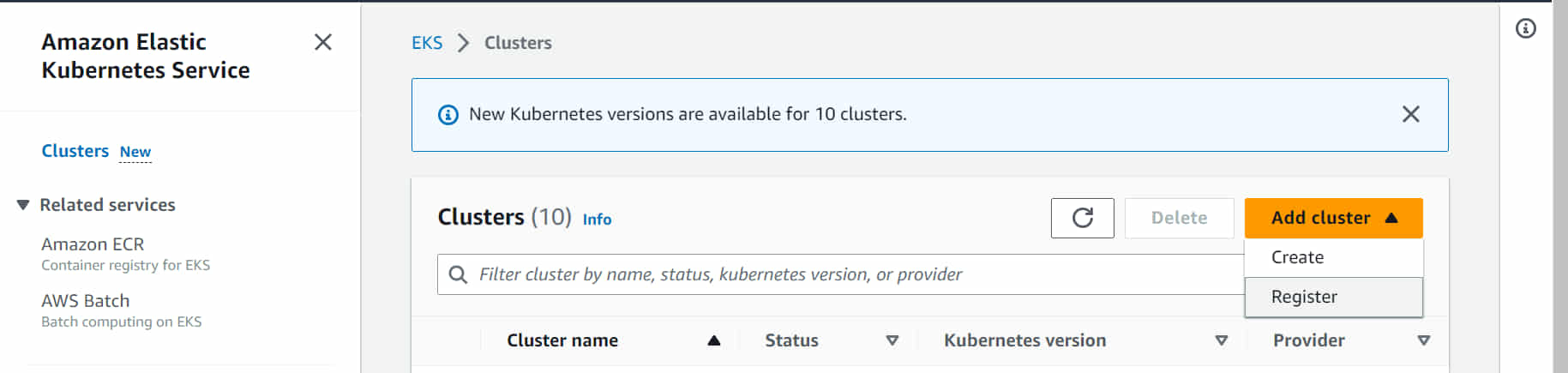
Task: Click the Cluster name column header
Action: 562,340
